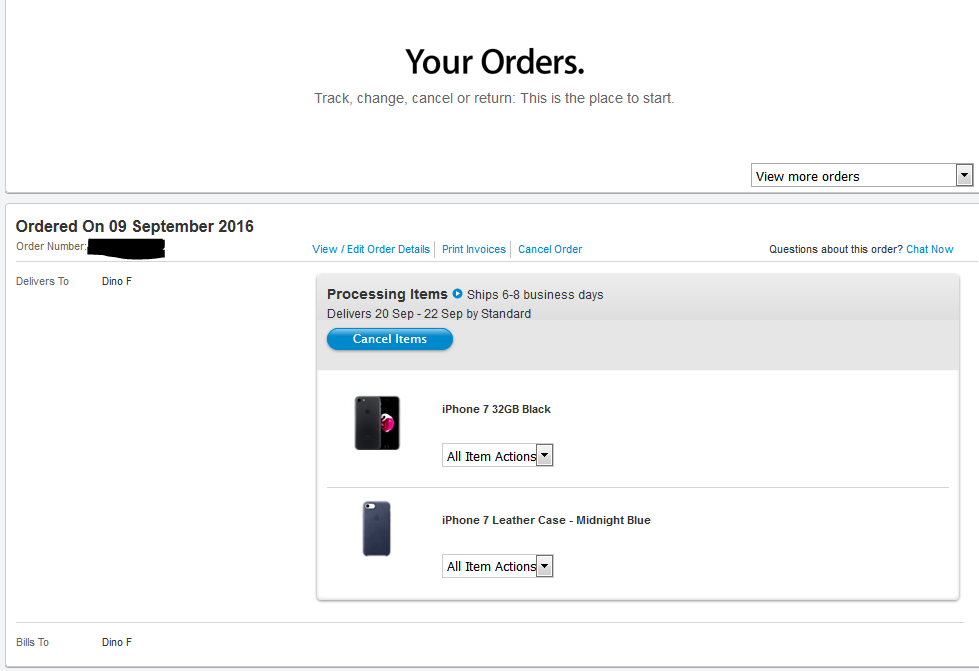979x671 pixels.
Task: Click the Bills To name Dino F
Action: 117,642
